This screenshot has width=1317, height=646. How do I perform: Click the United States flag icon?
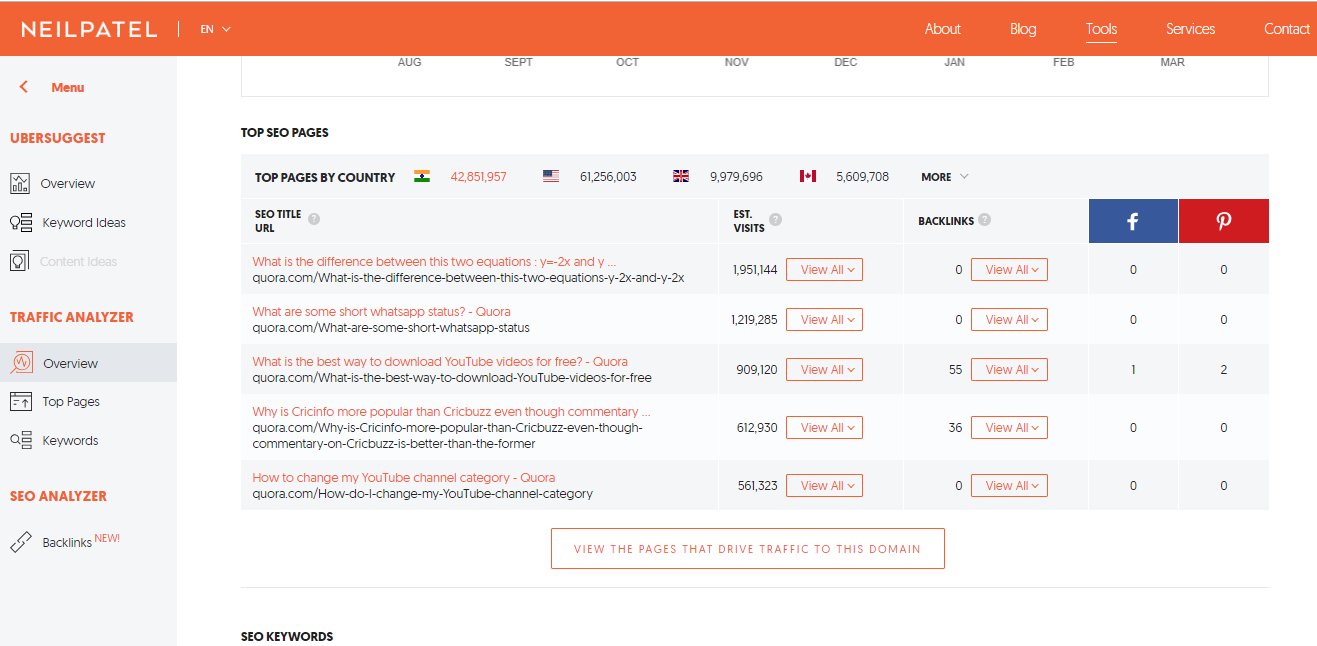pyautogui.click(x=551, y=176)
